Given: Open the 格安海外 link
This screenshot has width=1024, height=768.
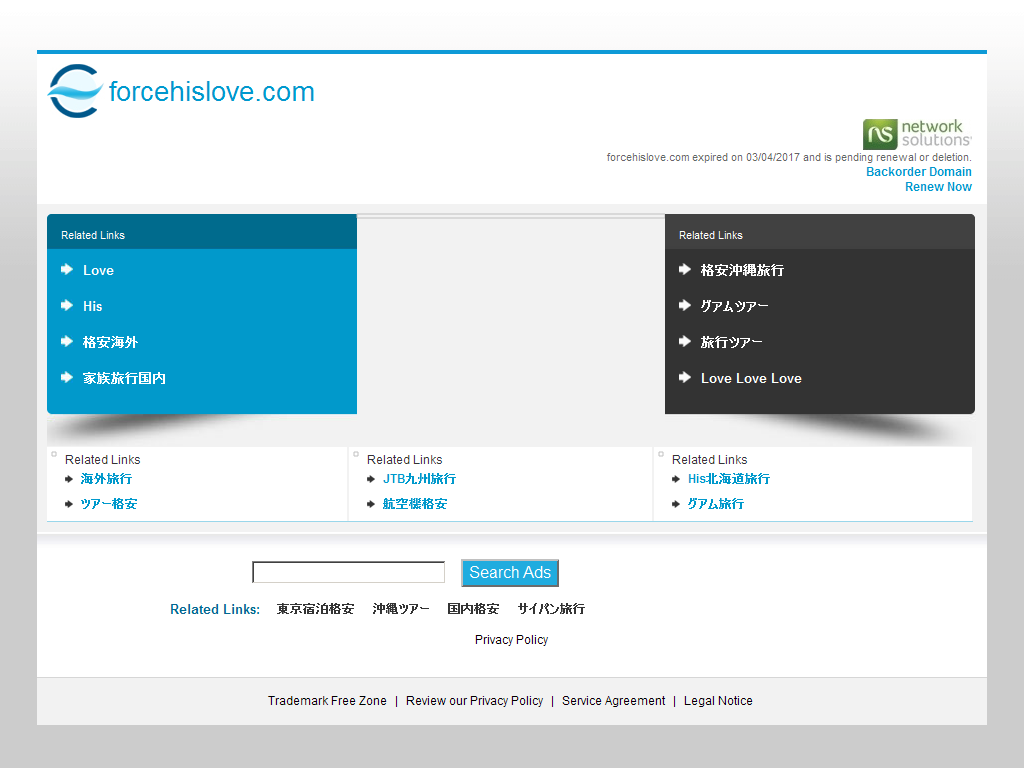Looking at the screenshot, I should coord(110,342).
